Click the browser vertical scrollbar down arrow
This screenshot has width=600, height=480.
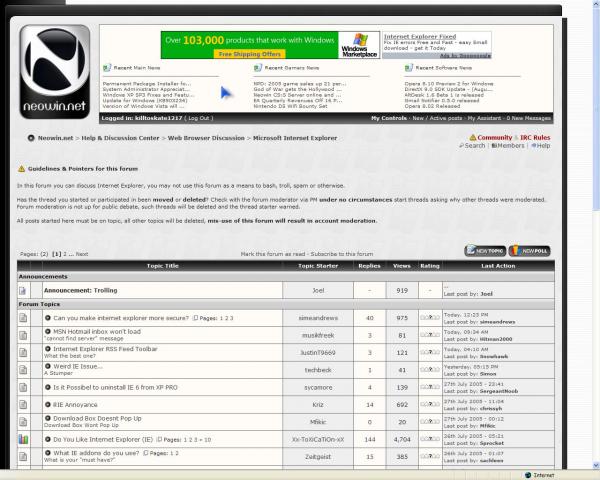click(x=596, y=465)
